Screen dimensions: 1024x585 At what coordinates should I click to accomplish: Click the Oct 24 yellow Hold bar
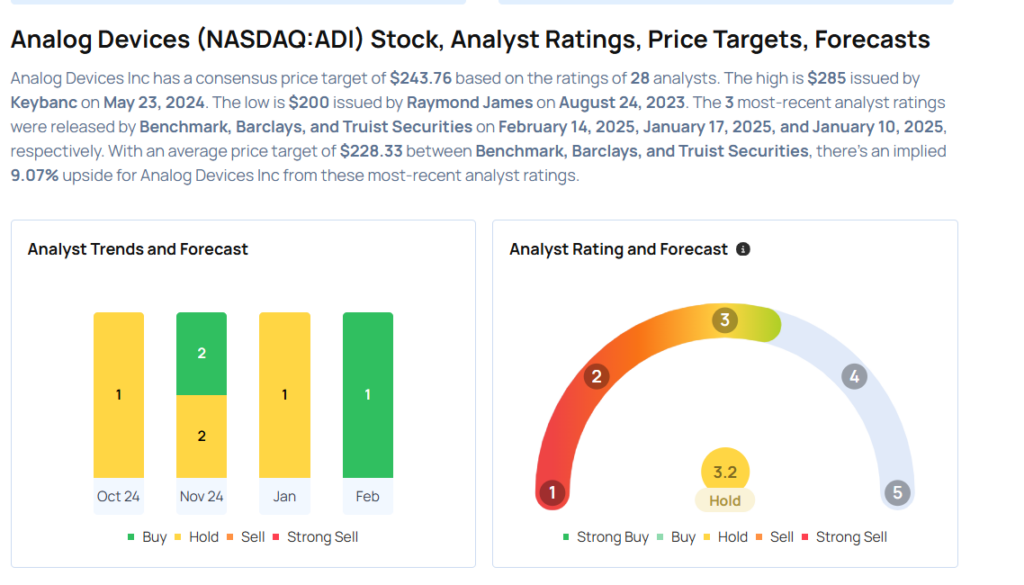pyautogui.click(x=119, y=395)
